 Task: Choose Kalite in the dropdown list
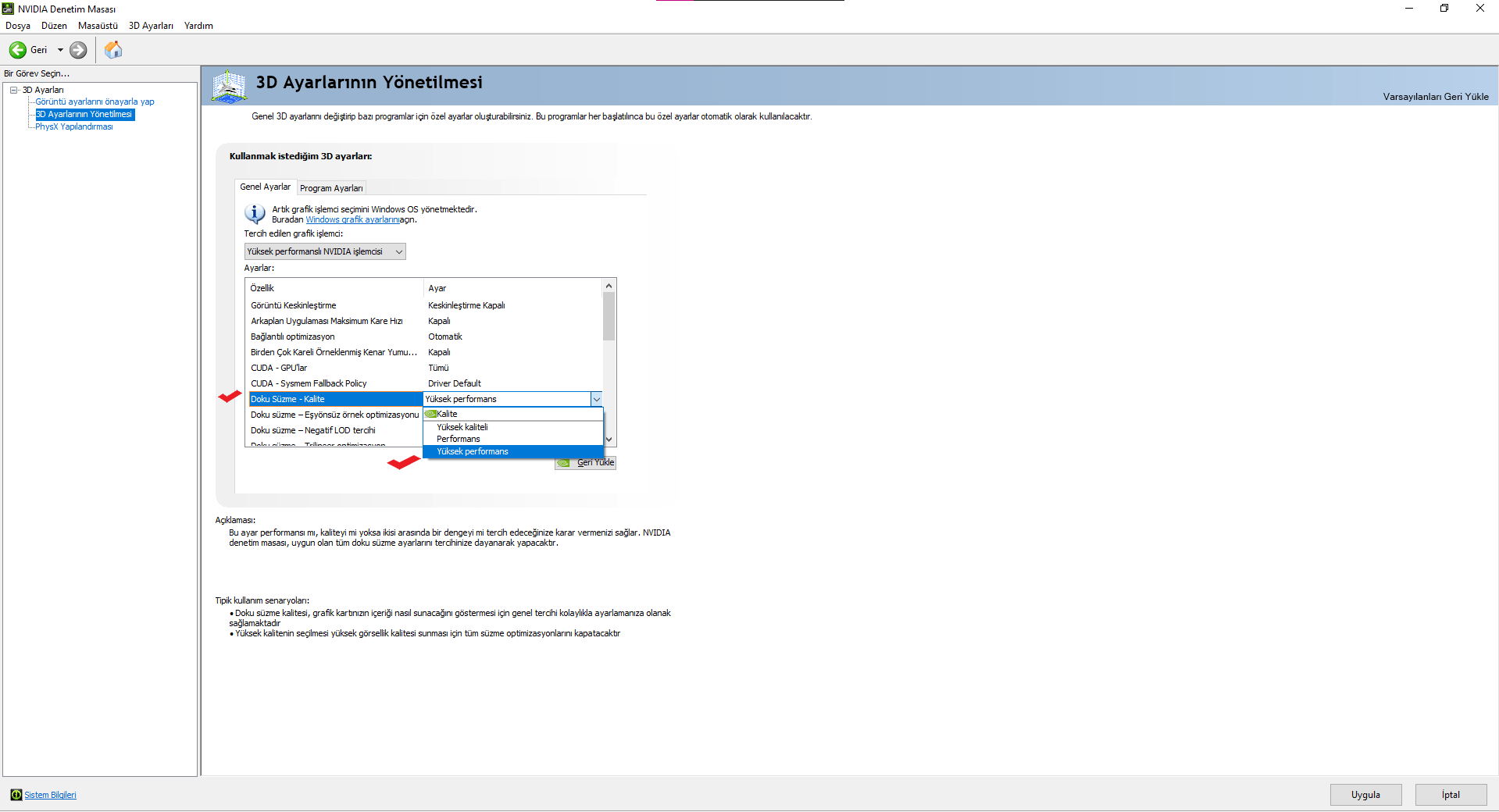coord(513,414)
